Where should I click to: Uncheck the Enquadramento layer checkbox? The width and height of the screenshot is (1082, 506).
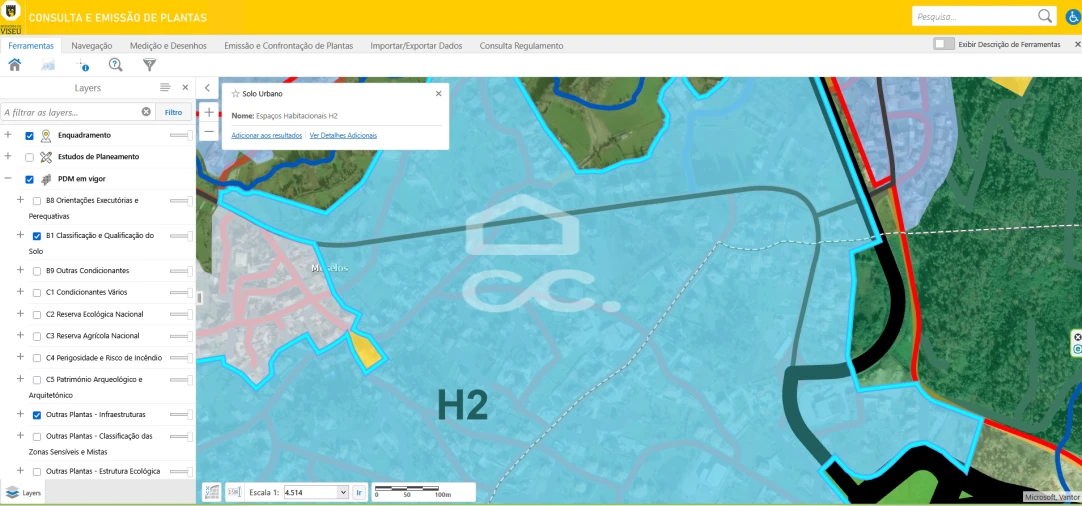(x=30, y=135)
